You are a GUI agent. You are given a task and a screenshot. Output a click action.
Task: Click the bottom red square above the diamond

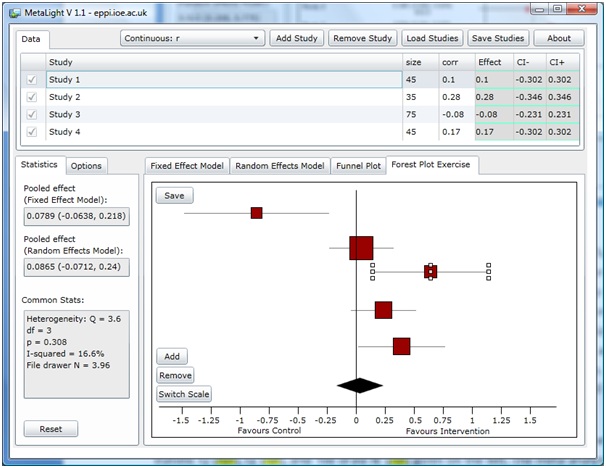click(x=401, y=346)
